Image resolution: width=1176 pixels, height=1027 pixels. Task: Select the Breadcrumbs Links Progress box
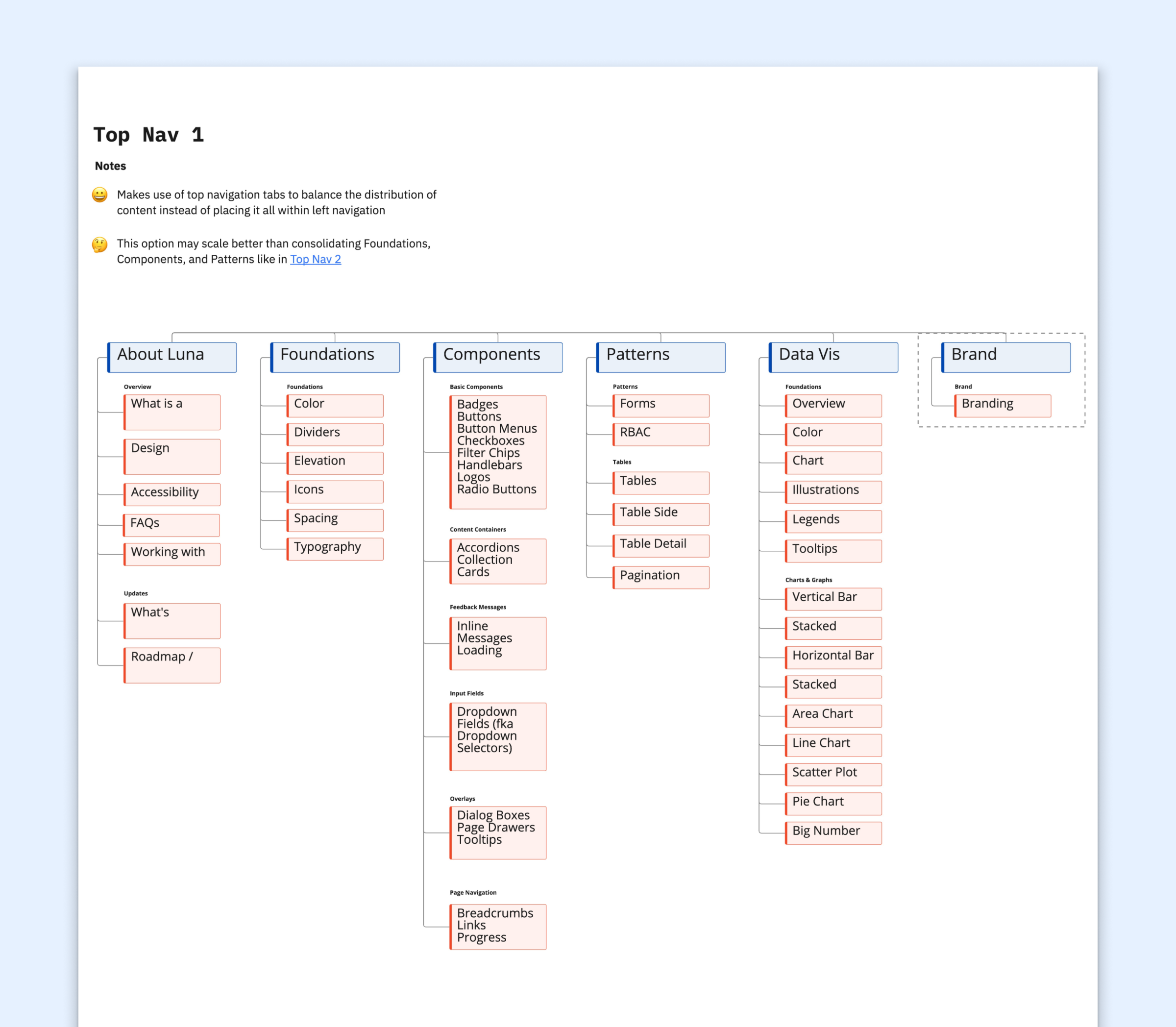tap(498, 926)
